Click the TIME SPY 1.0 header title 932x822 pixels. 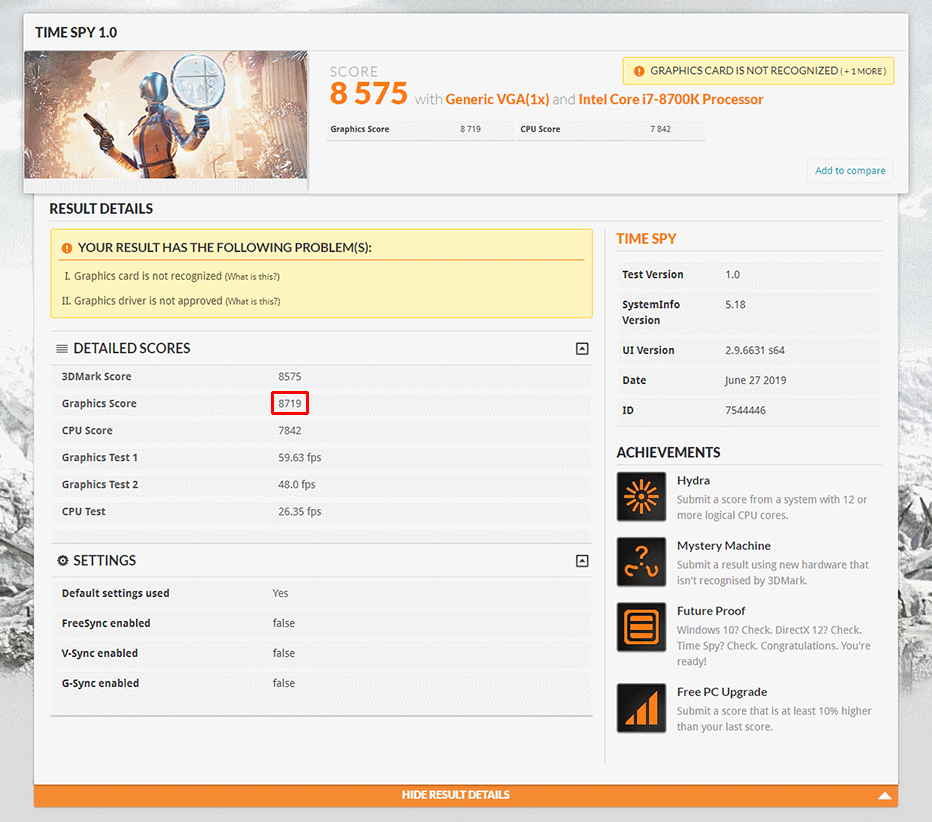tap(76, 33)
